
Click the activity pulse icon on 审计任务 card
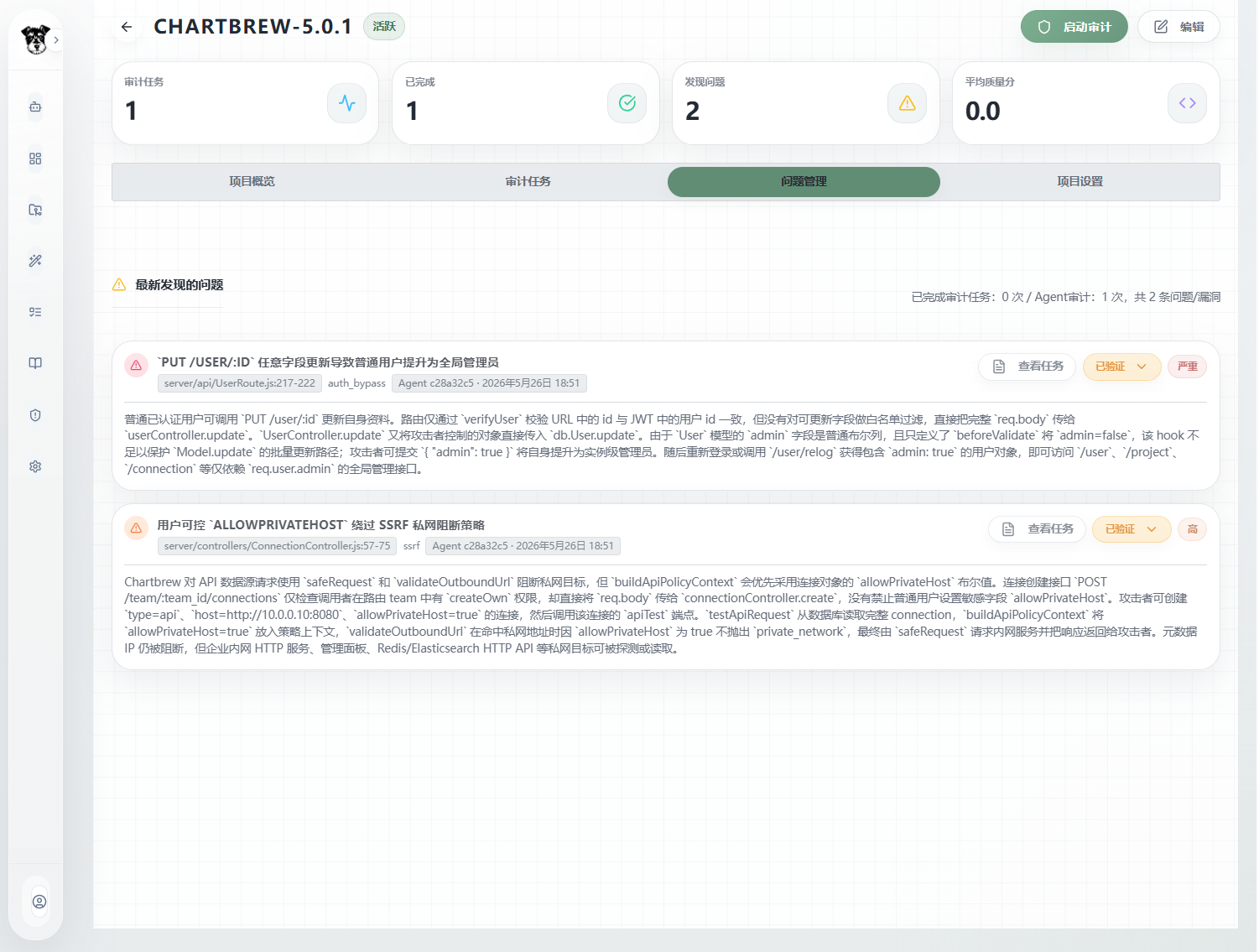[x=347, y=103]
